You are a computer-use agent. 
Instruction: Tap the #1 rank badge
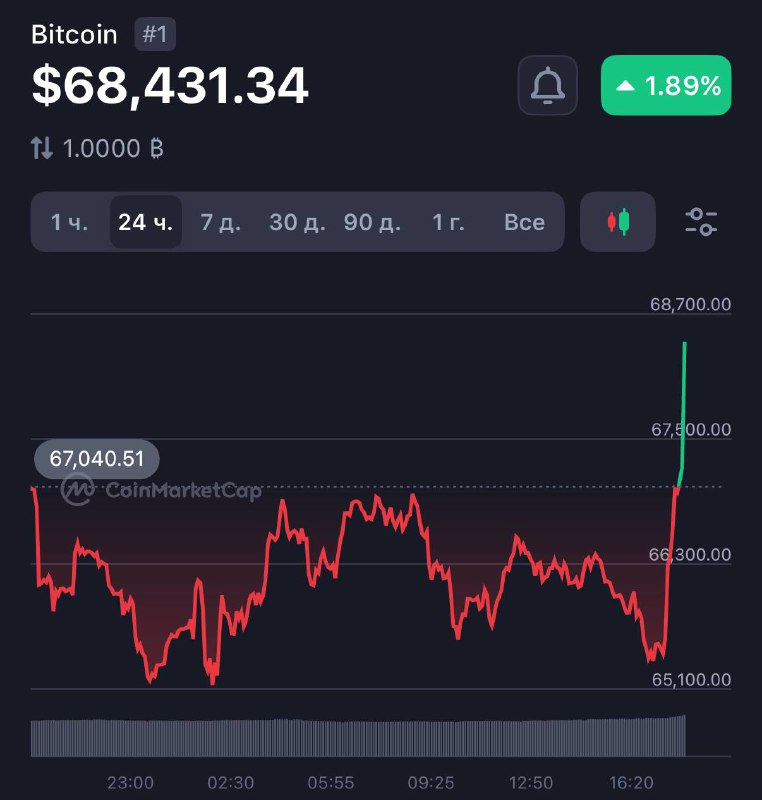tap(155, 35)
